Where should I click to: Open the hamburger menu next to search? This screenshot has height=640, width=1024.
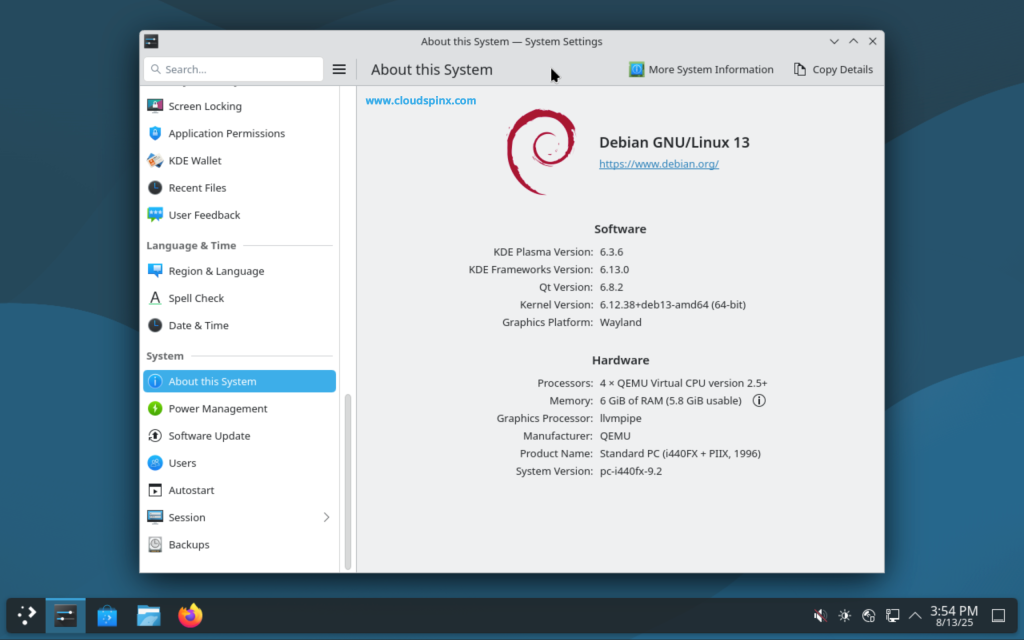(x=338, y=69)
